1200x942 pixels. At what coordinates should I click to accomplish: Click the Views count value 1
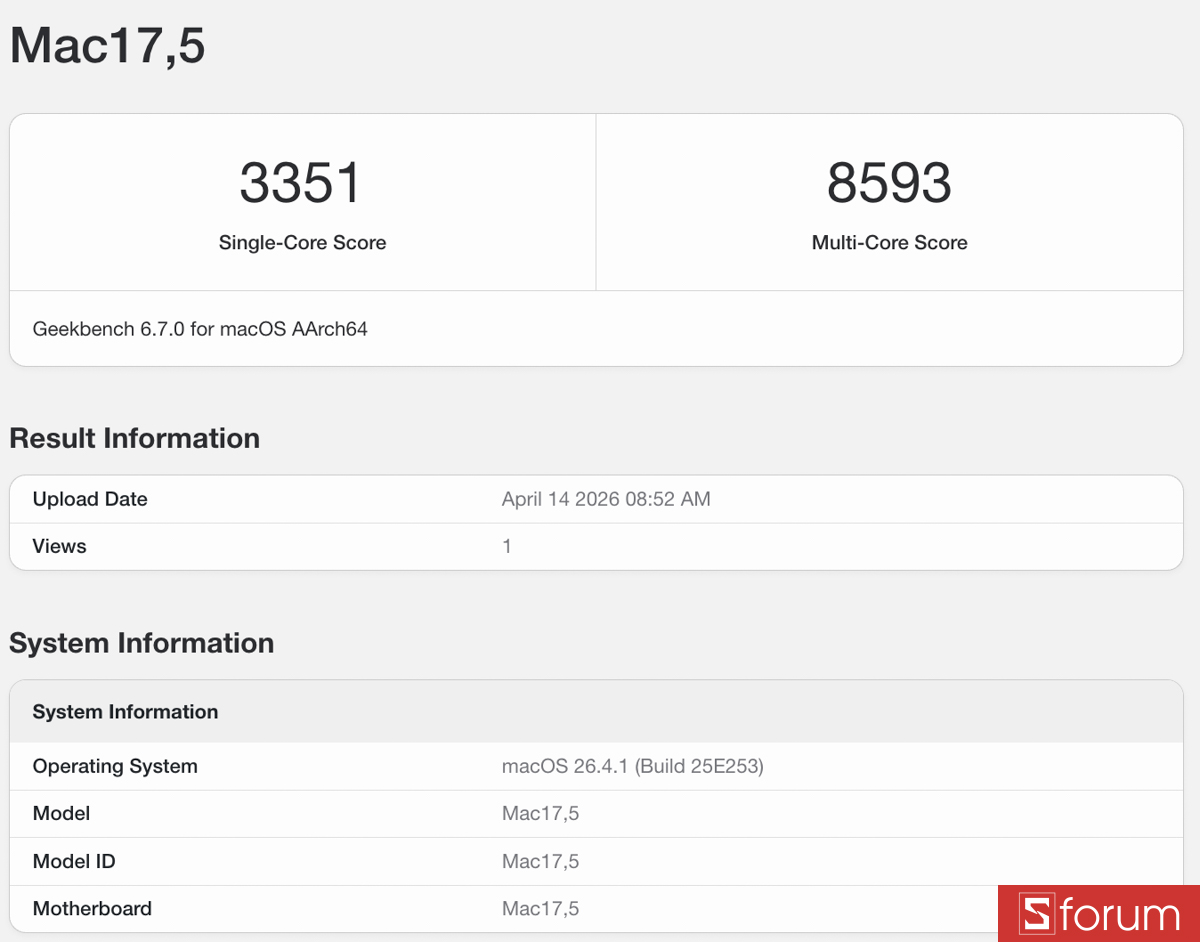point(507,546)
